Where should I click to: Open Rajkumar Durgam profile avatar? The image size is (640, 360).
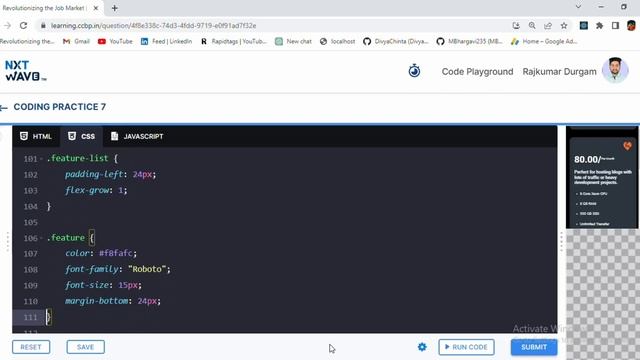615,70
